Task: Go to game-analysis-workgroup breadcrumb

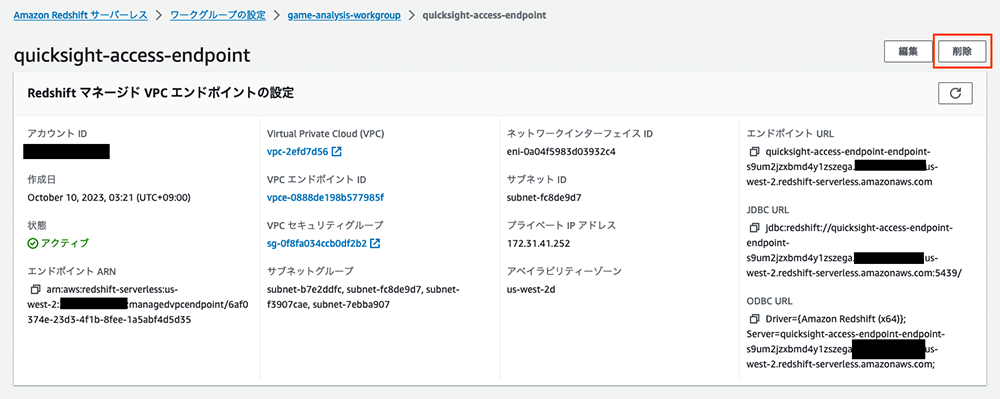Action: [344, 15]
